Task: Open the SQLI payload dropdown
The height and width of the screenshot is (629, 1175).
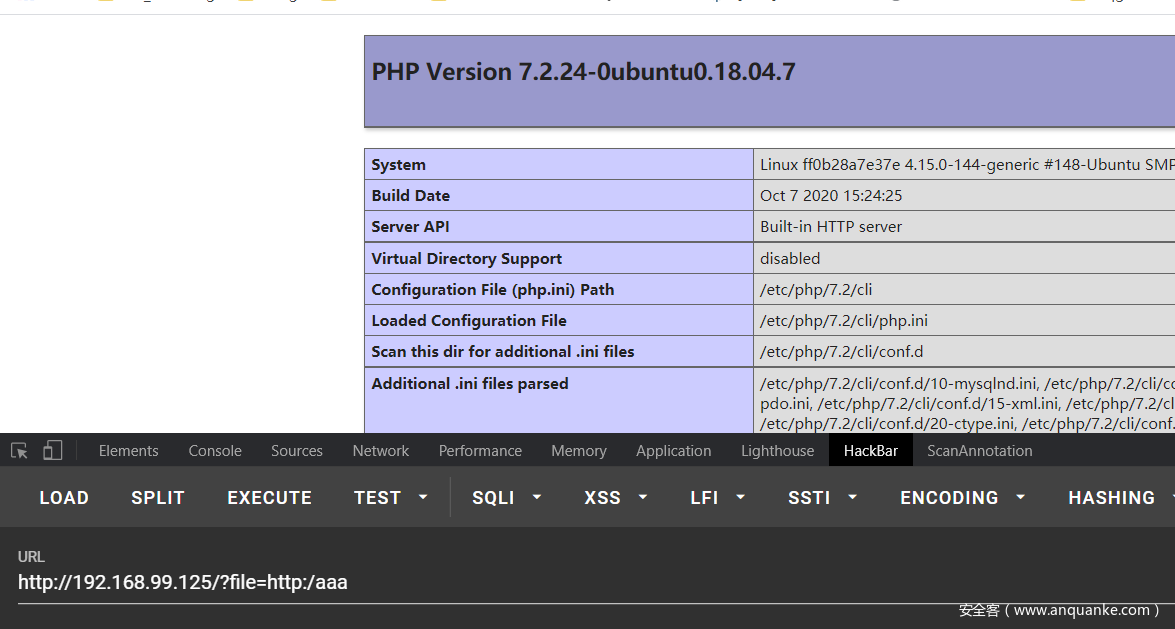Action: coord(507,498)
